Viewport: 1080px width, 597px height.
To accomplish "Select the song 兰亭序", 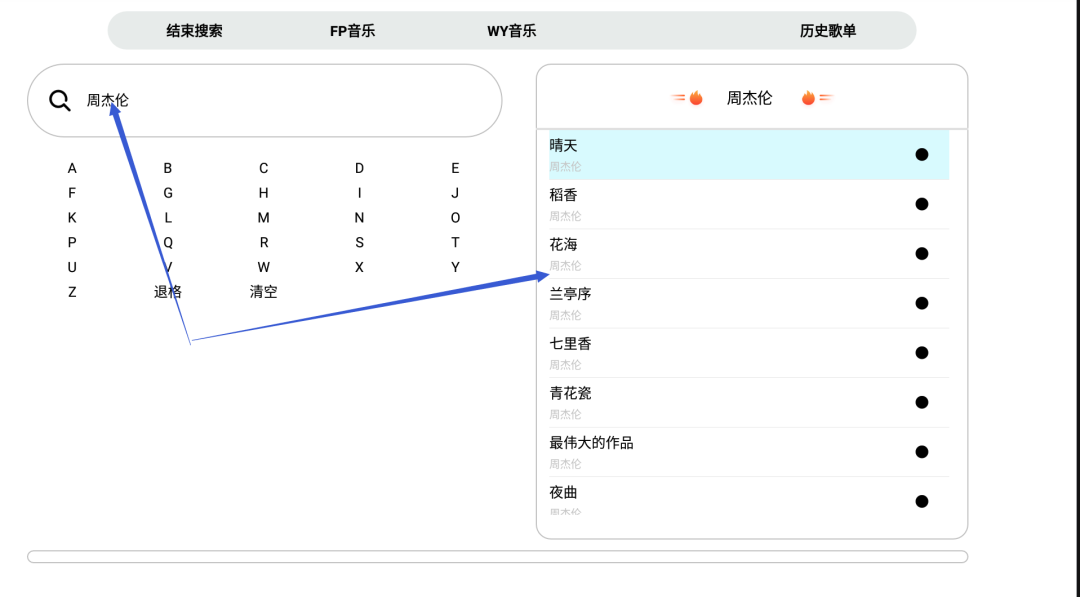I will tap(749, 304).
